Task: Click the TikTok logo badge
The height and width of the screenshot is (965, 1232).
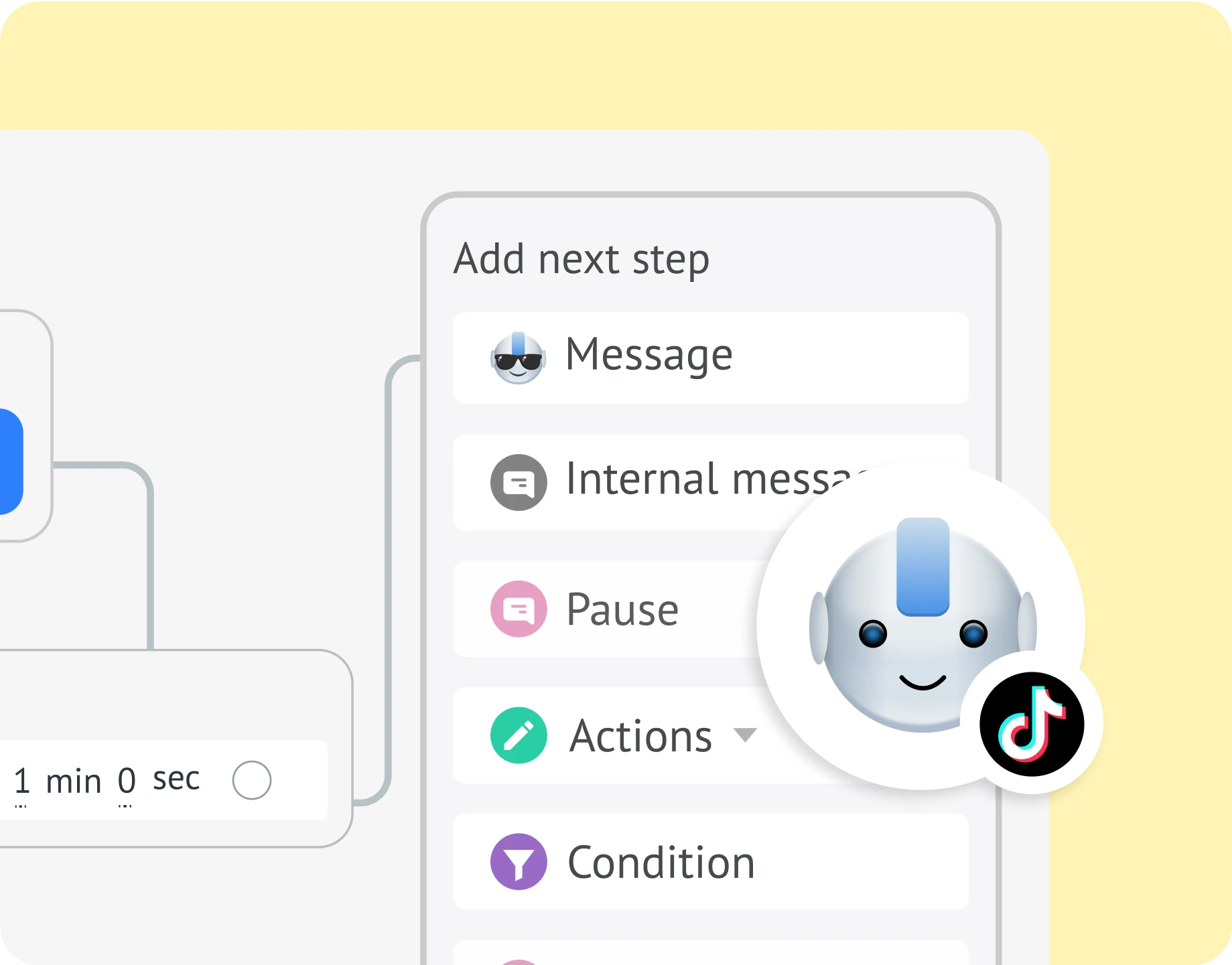Action: [1032, 724]
